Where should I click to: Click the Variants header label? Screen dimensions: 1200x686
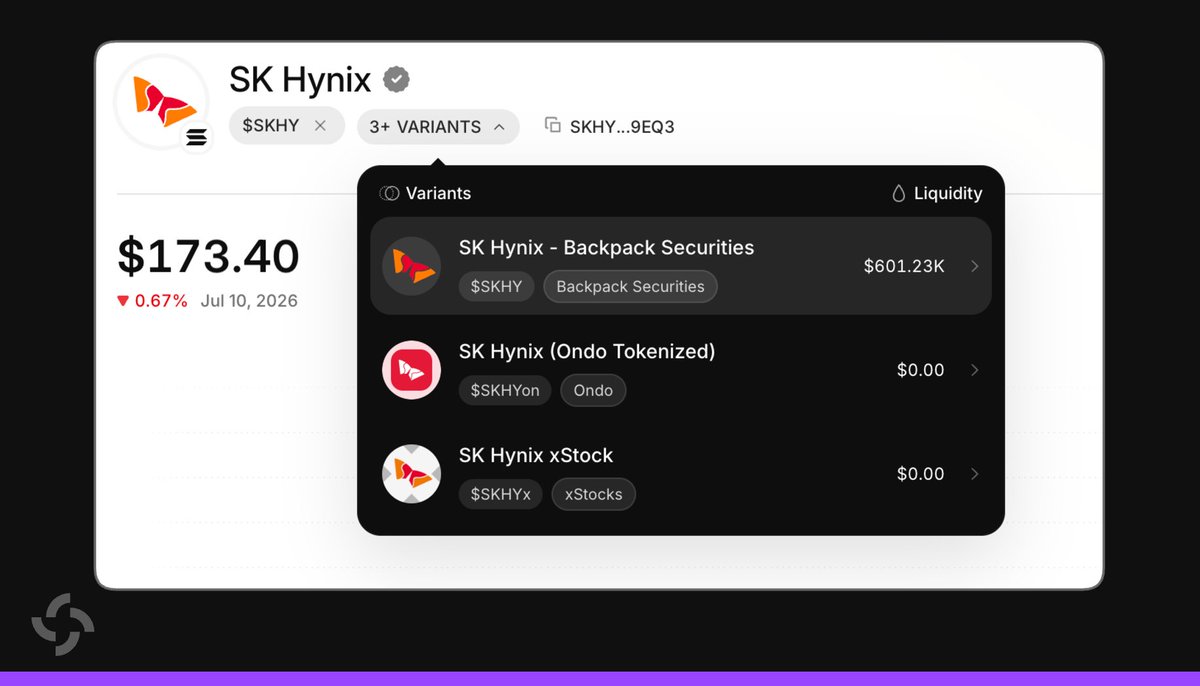click(x=438, y=193)
